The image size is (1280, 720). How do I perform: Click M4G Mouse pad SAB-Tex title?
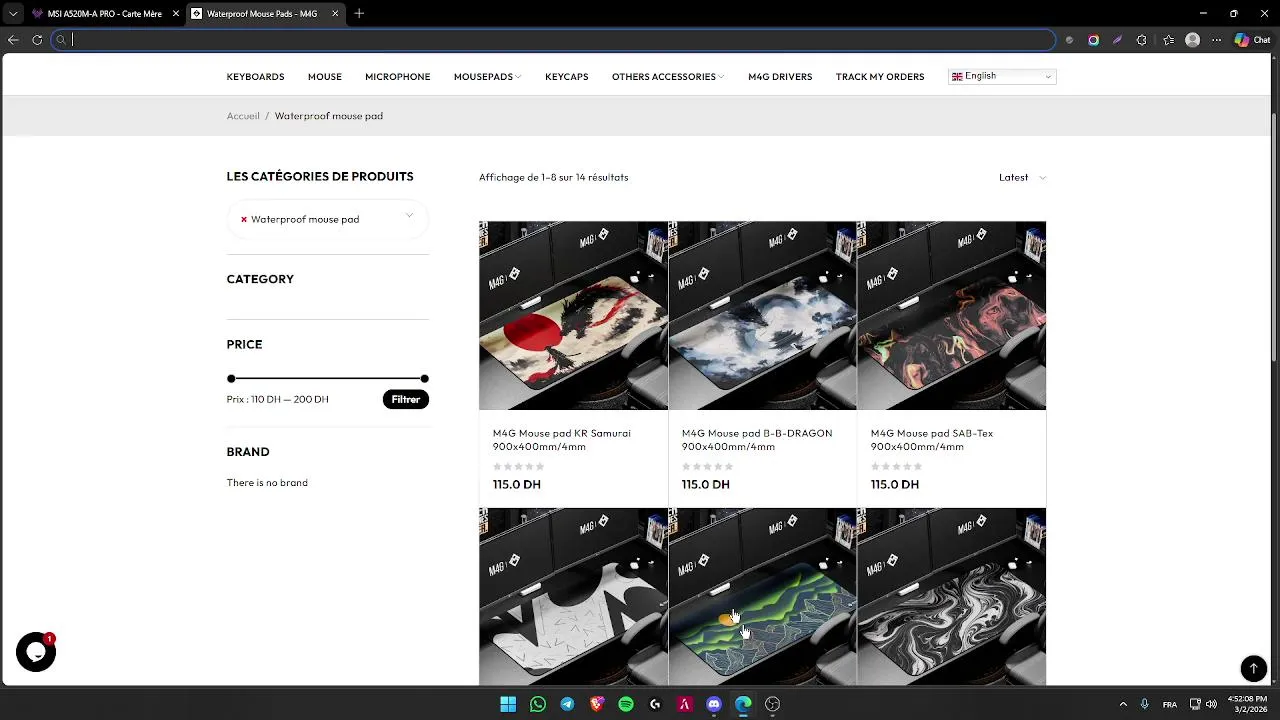932,440
